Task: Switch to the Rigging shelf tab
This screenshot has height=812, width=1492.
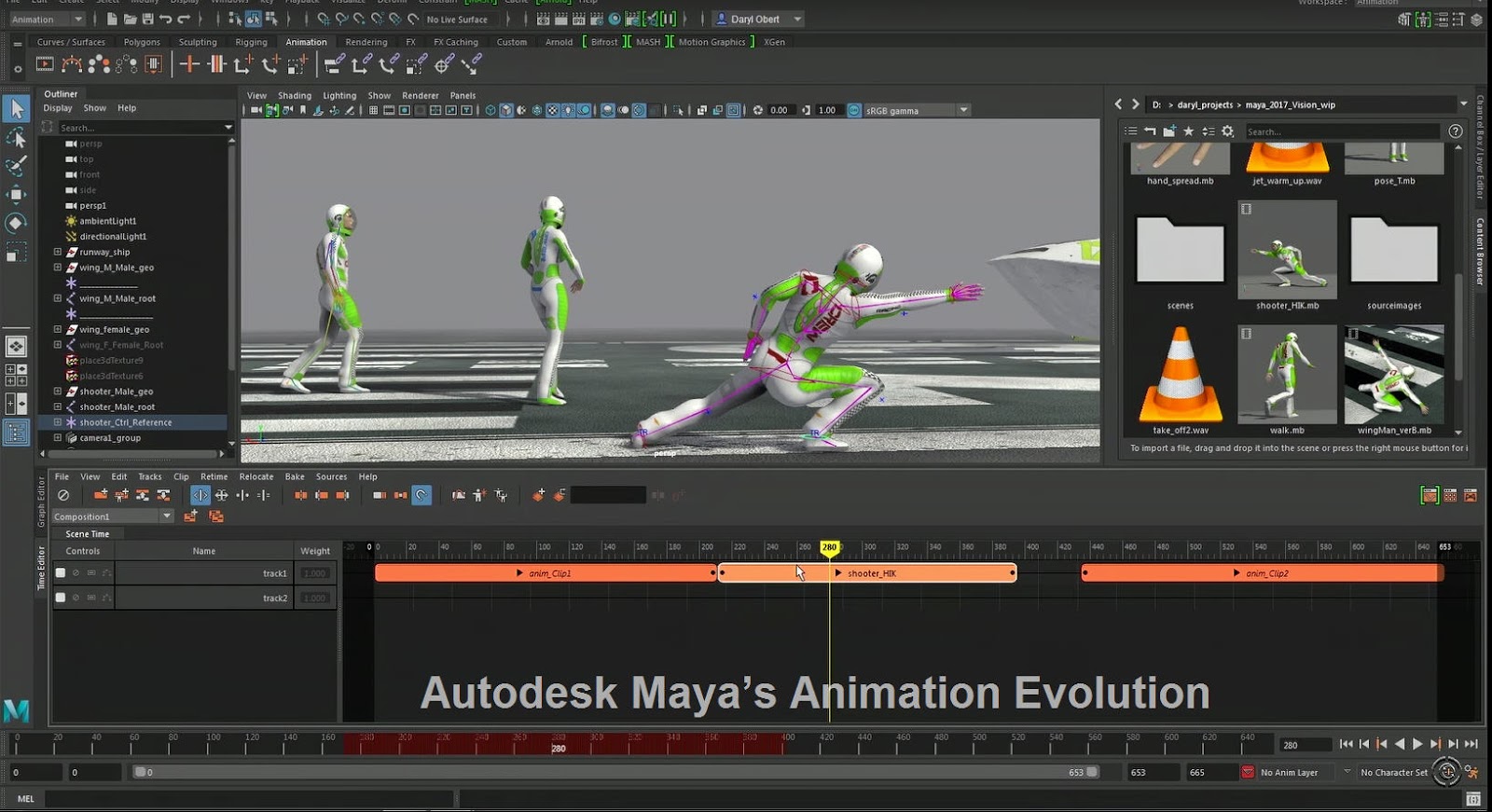Action: [x=251, y=42]
